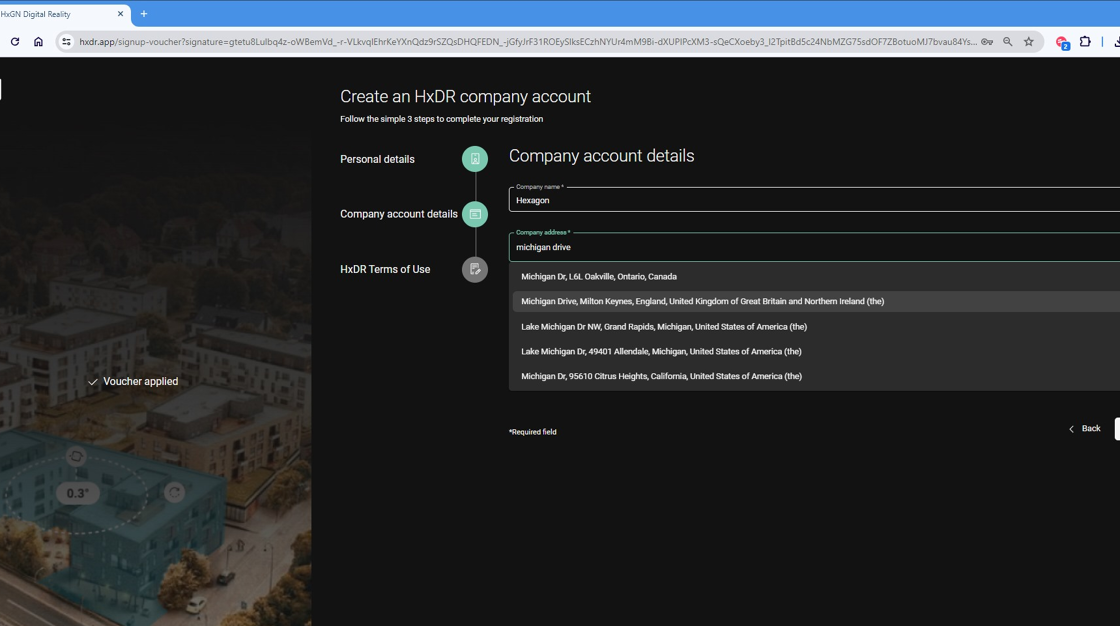
Task: Choose Michigan Dr, 95610 Citrus Heights suggestion
Action: click(816, 376)
